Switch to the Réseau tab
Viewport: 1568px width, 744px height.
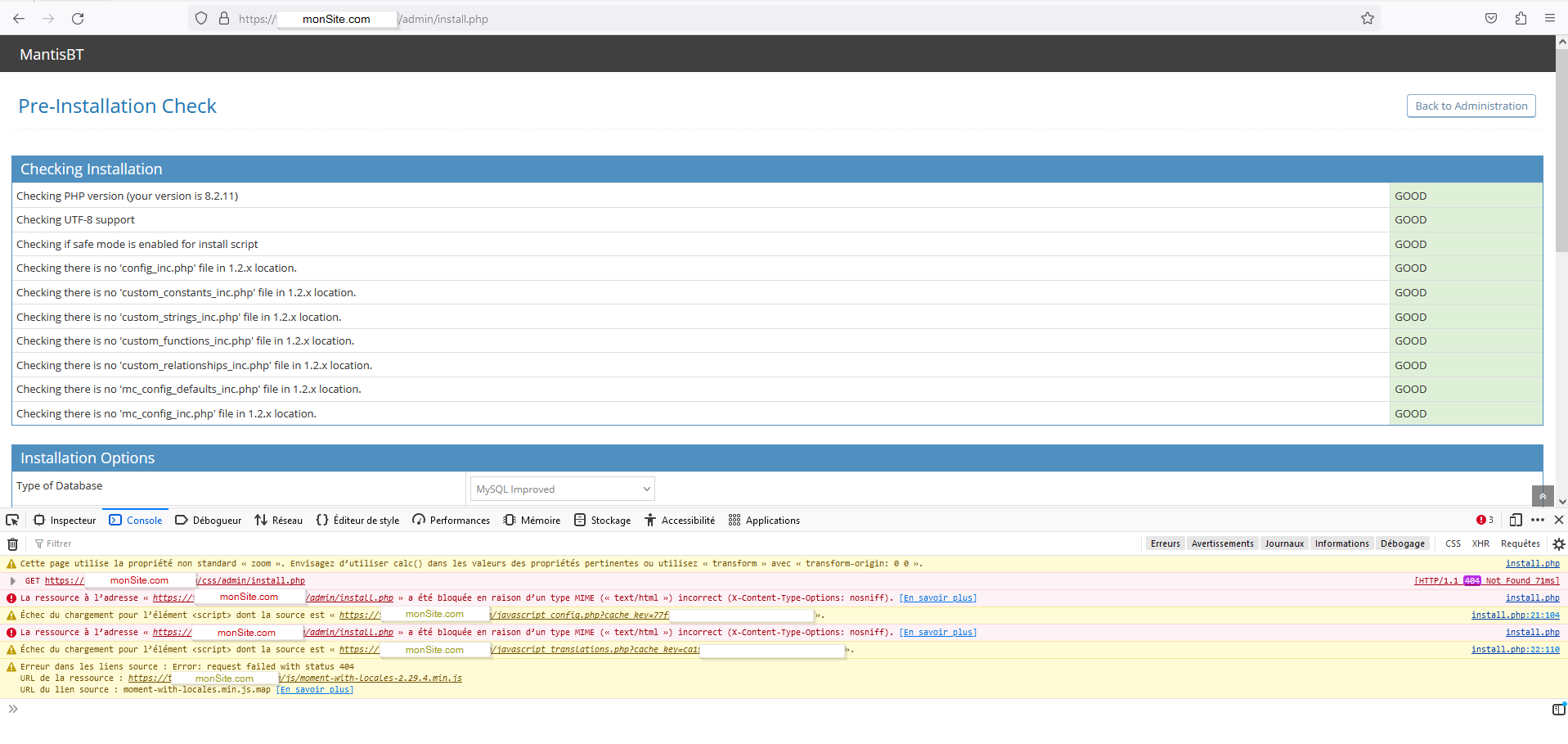click(x=279, y=521)
